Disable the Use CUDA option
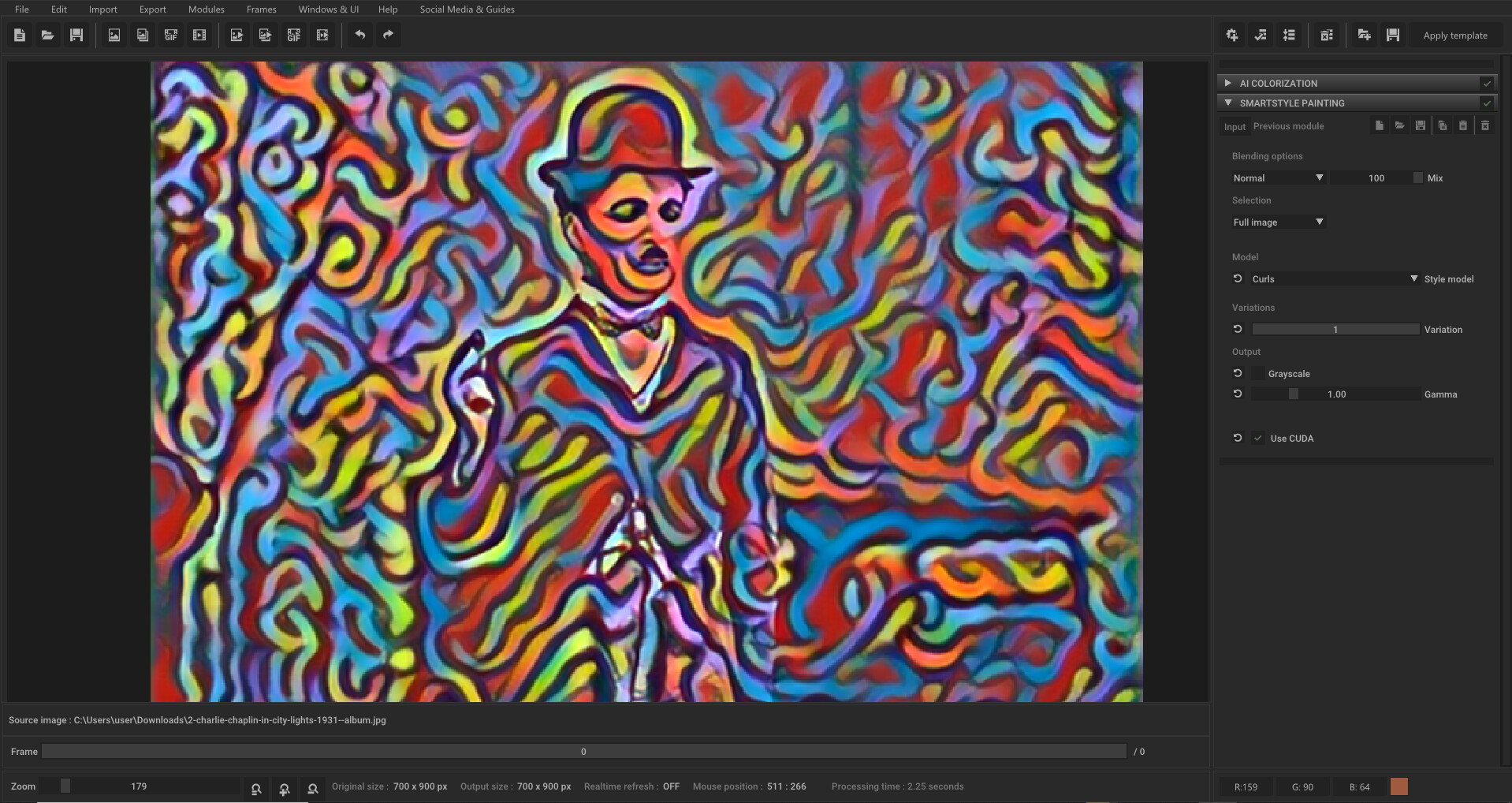Viewport: 1512px width, 803px height. (x=1258, y=438)
